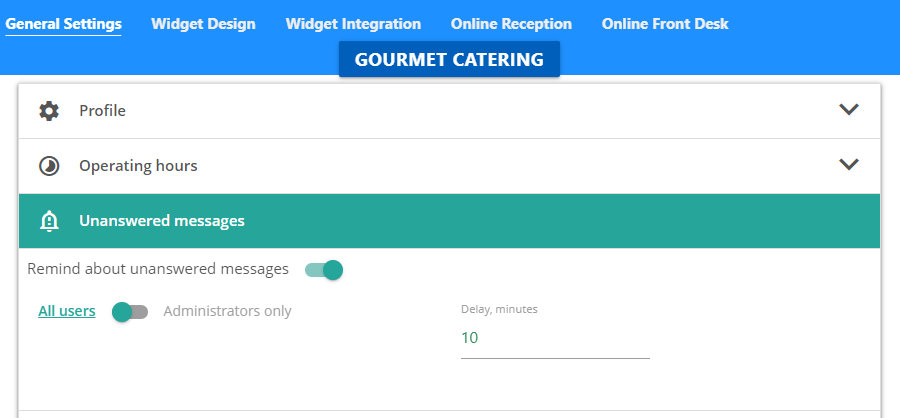Expand the Profile section chevron
Screen dimensions: 900x418
[x=849, y=110]
